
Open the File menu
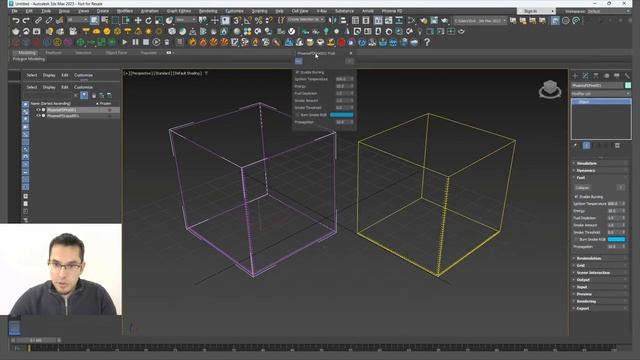pyautogui.click(x=14, y=11)
